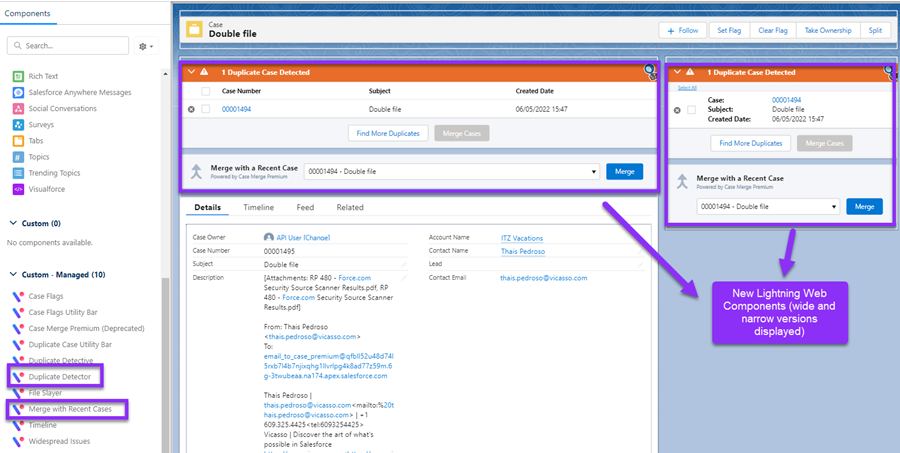
Task: Click the blue Merge button in wide panel
Action: tap(624, 171)
